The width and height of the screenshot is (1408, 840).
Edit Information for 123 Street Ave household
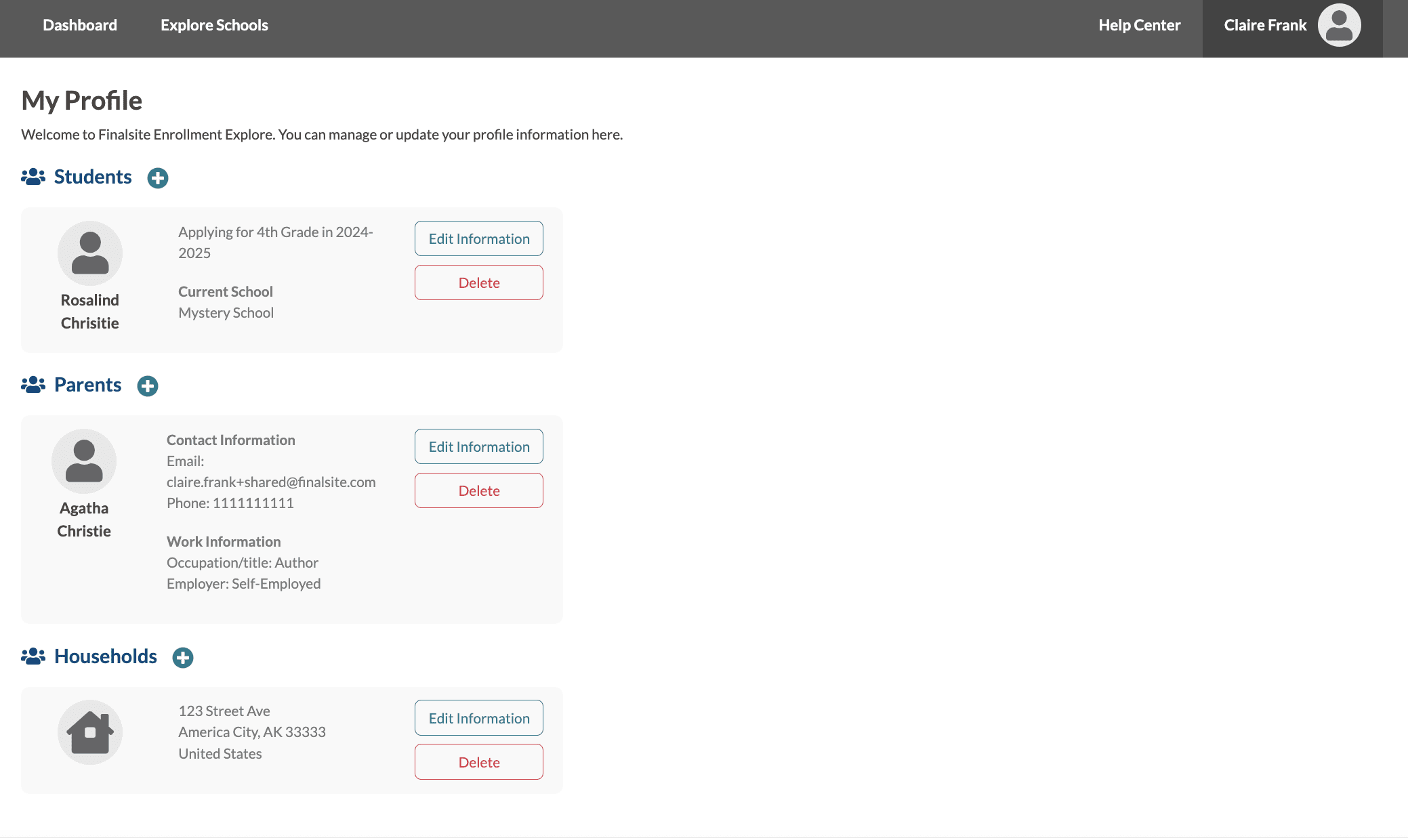tap(479, 718)
